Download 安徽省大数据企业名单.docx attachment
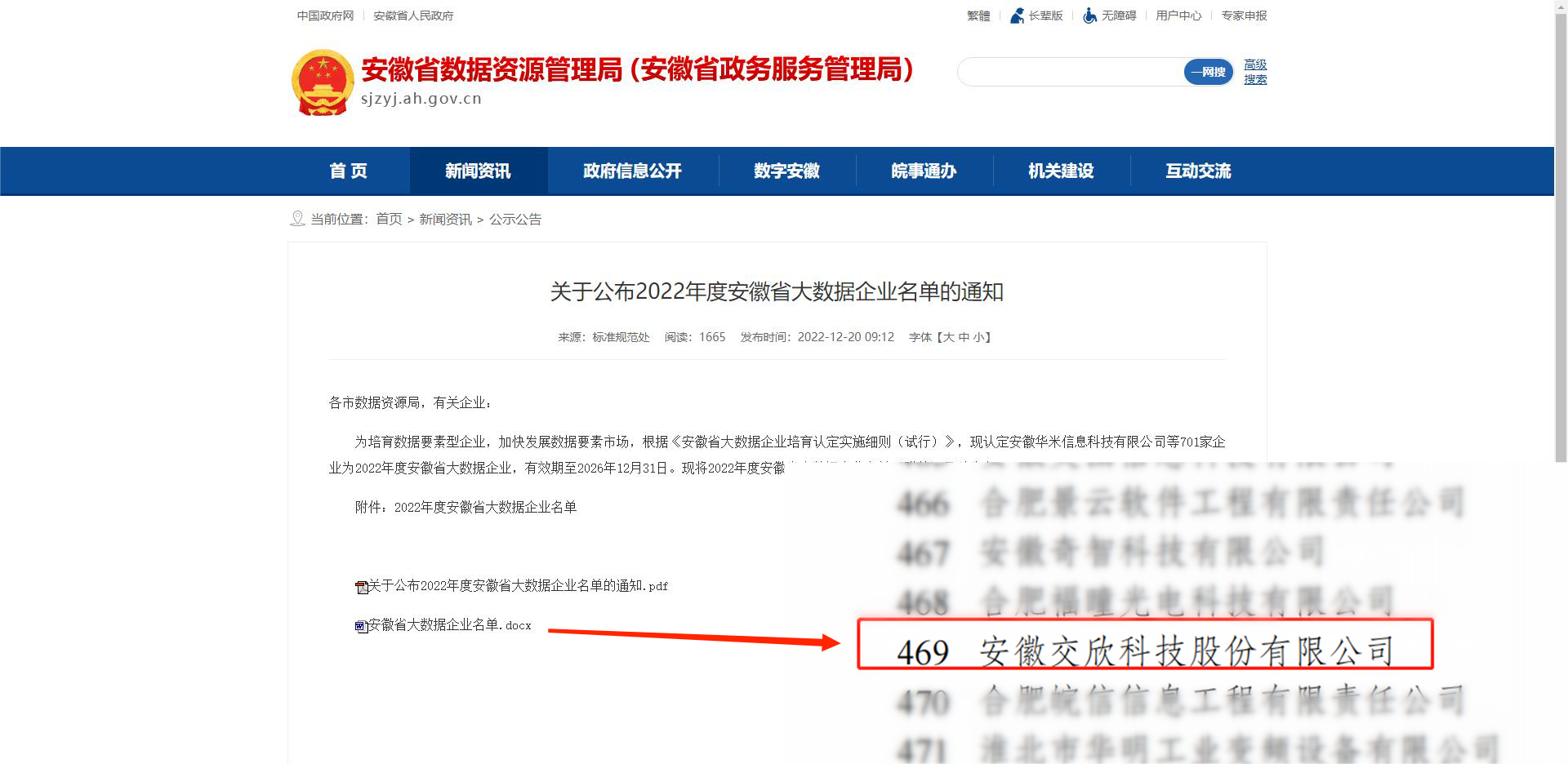1568x764 pixels. [449, 625]
